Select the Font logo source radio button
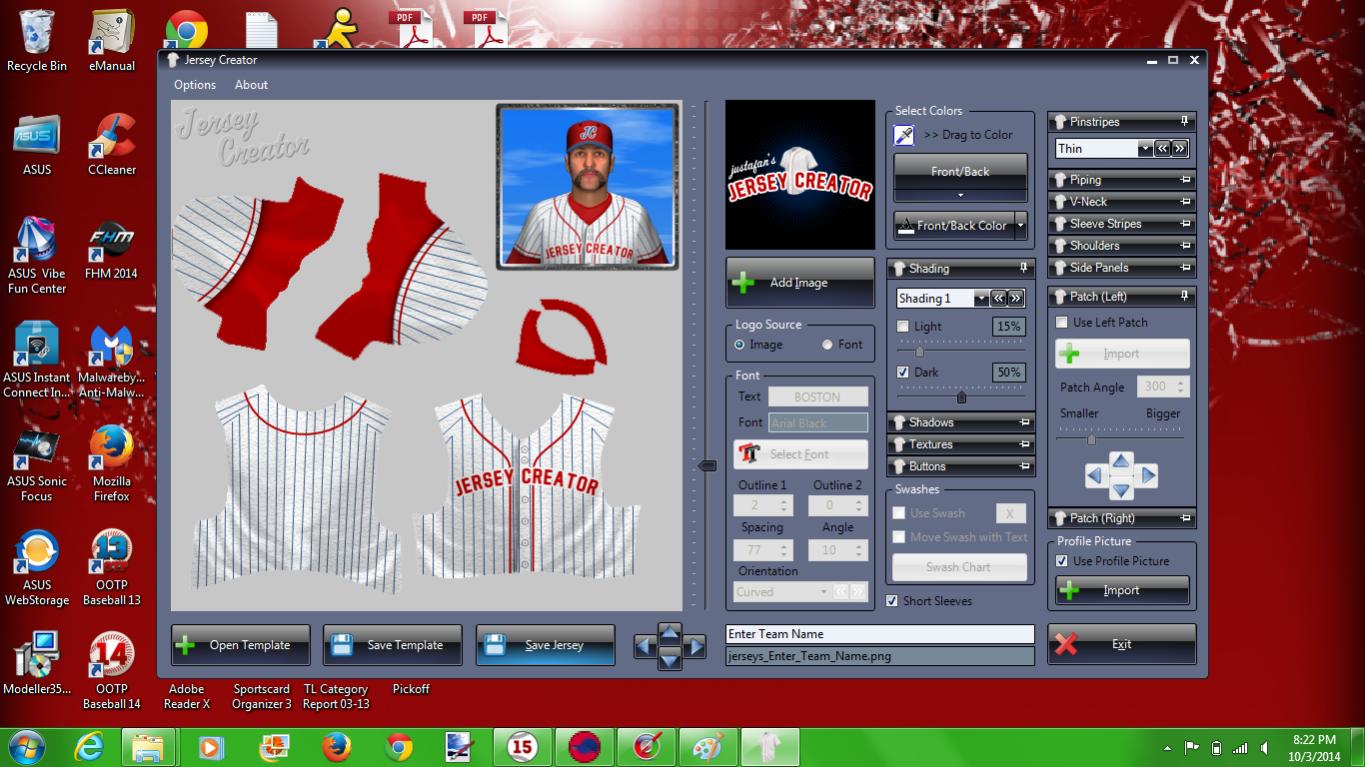This screenshot has height=767, width=1365. pos(827,345)
